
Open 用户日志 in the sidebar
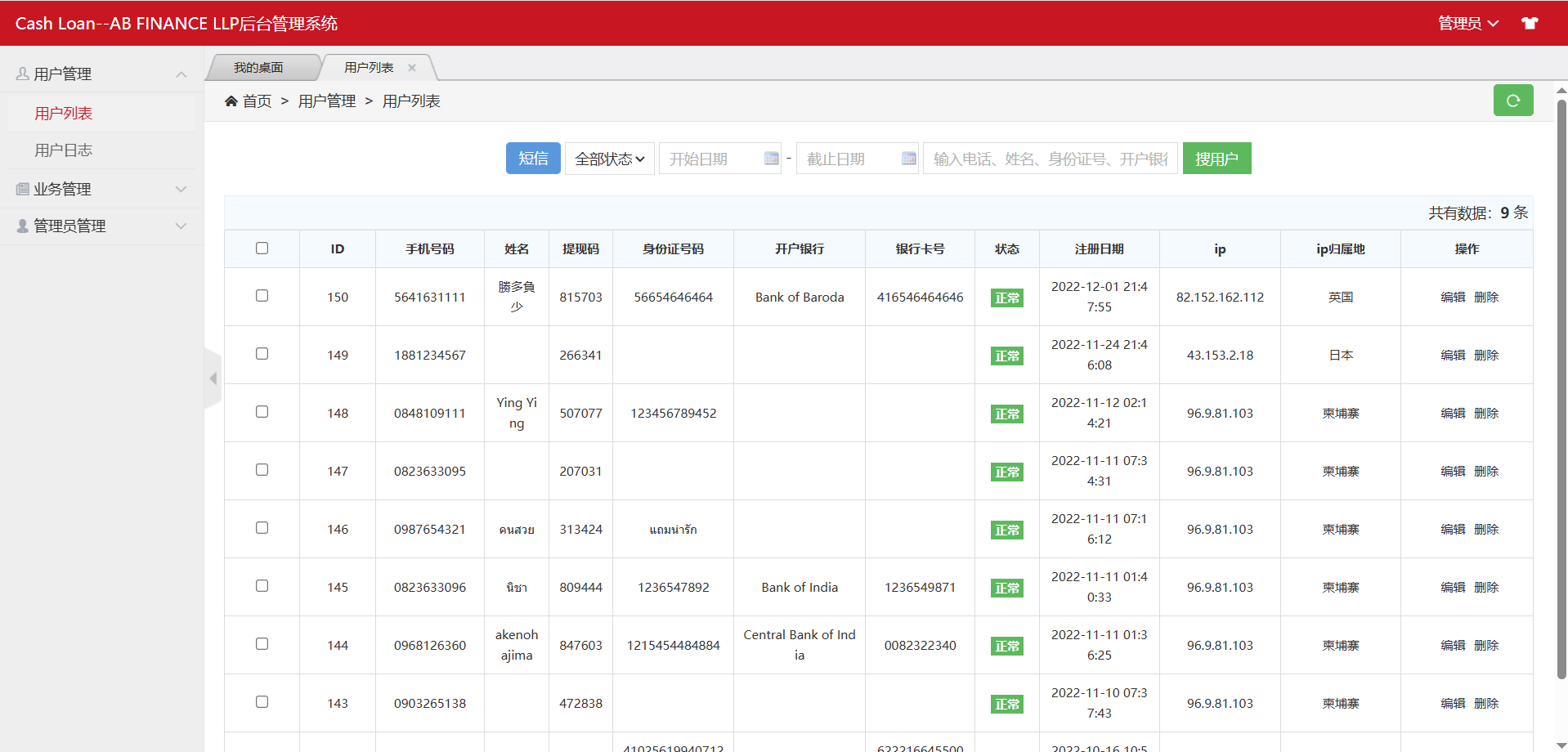point(64,150)
